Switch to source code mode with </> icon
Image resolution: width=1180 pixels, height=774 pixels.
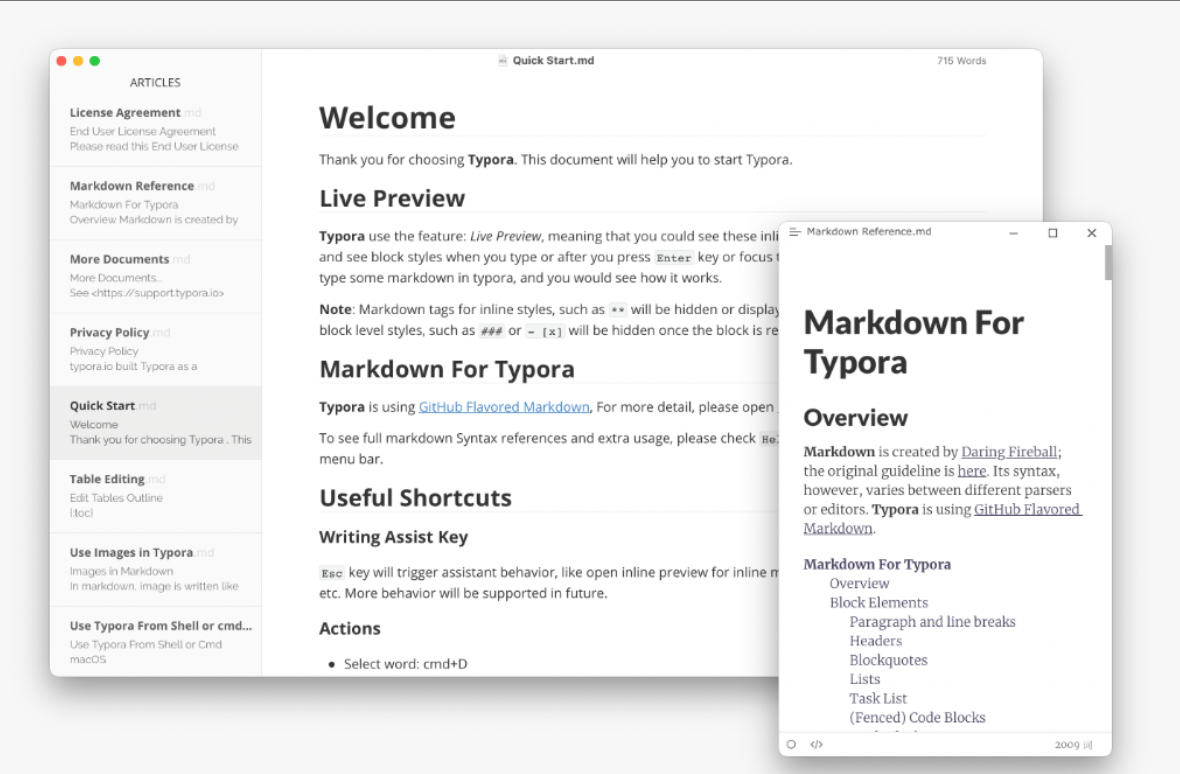coord(817,745)
